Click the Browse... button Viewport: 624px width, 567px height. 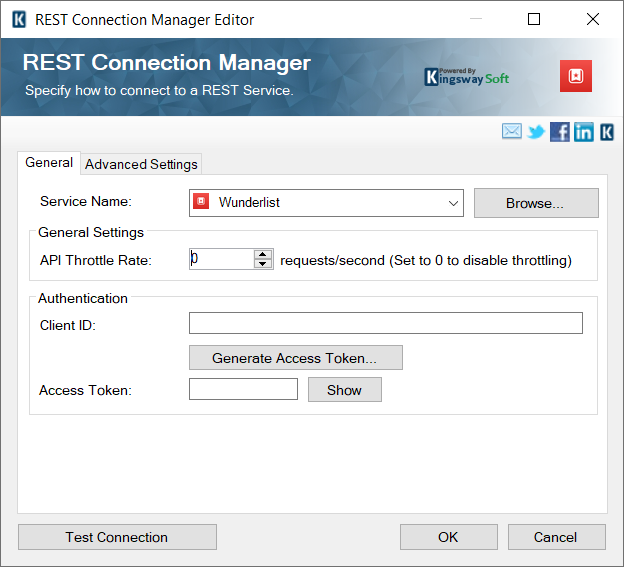[x=536, y=203]
